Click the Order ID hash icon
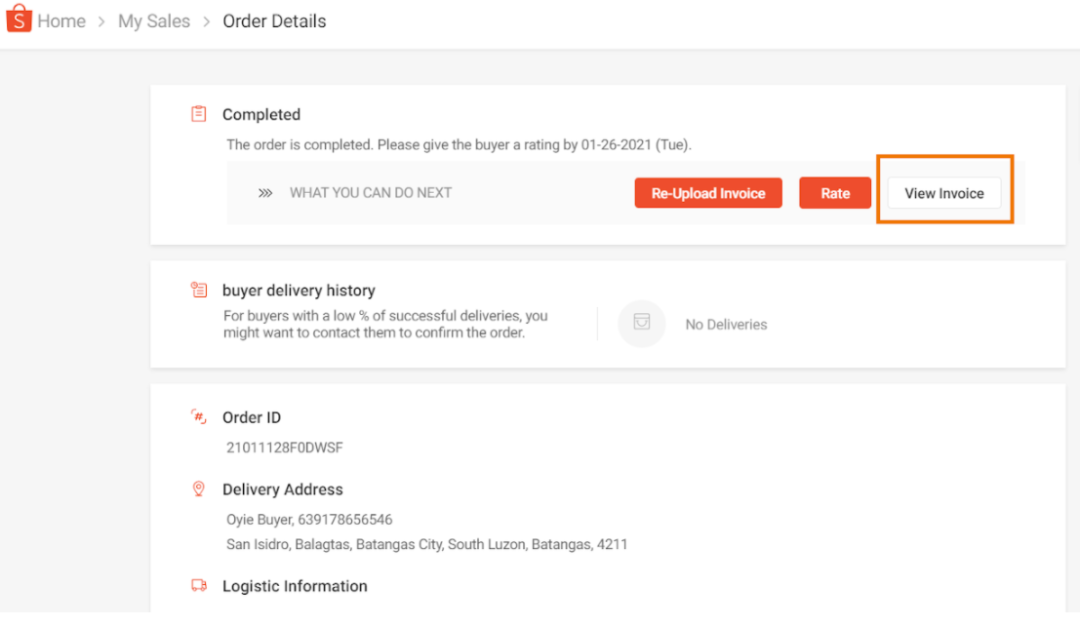This screenshot has width=1080, height=625. [199, 417]
